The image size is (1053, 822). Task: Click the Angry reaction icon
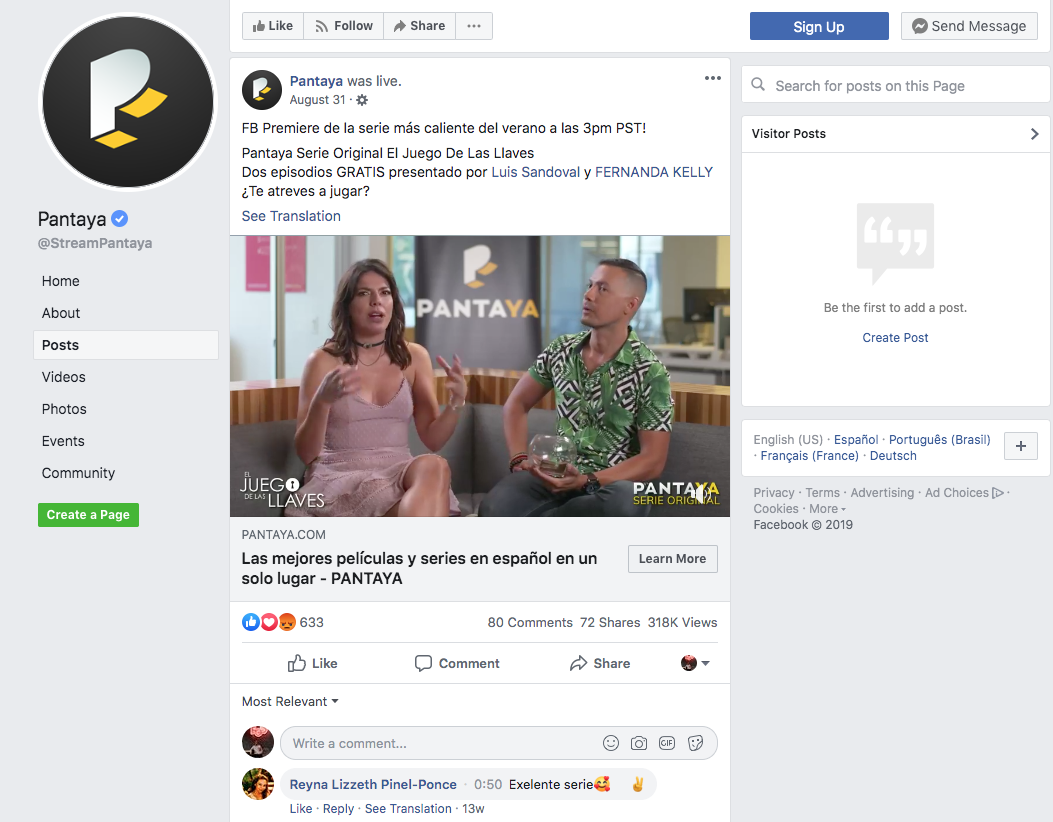(x=287, y=623)
